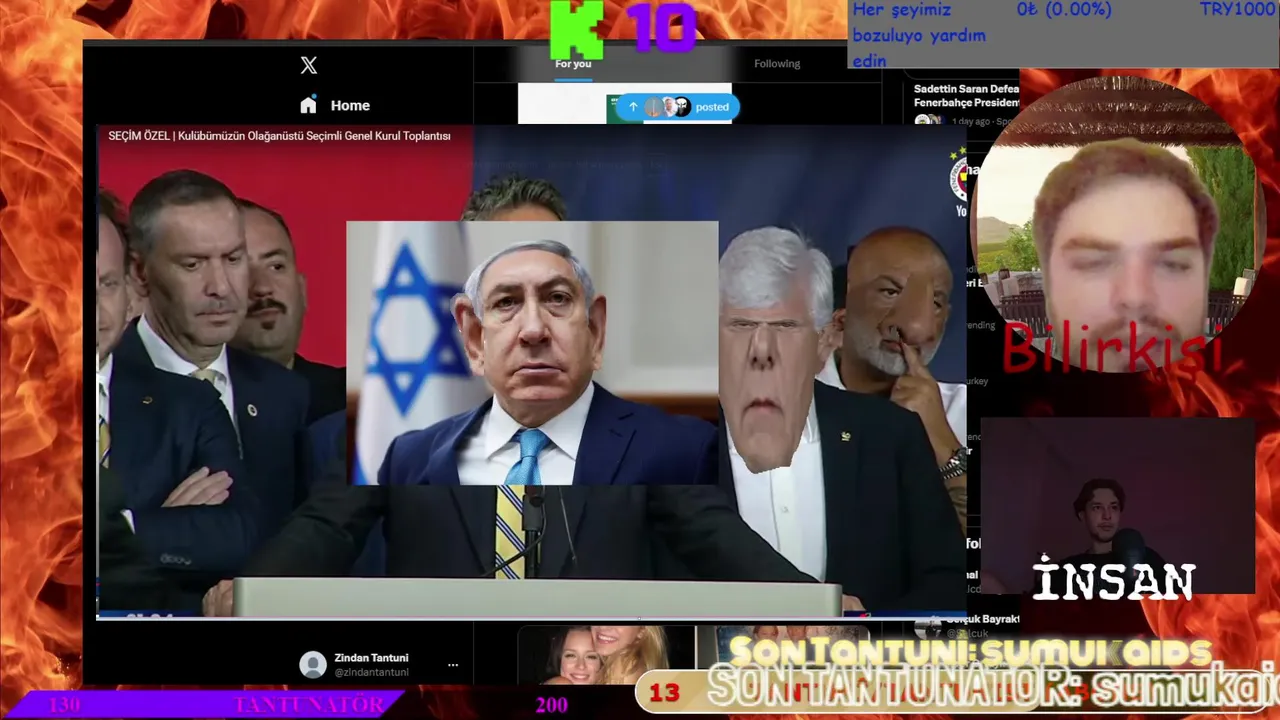
Task: Click the 'Her şeyimiz bozuluyo' donation text
Action: (919, 35)
